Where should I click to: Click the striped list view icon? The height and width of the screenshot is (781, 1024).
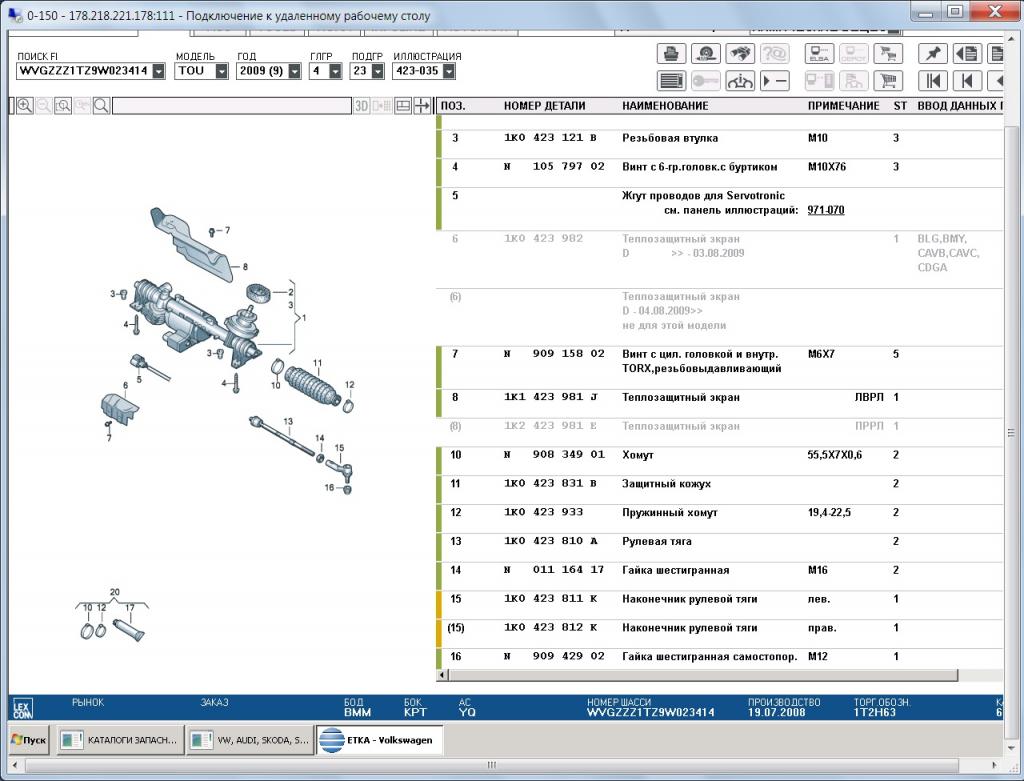(x=671, y=81)
